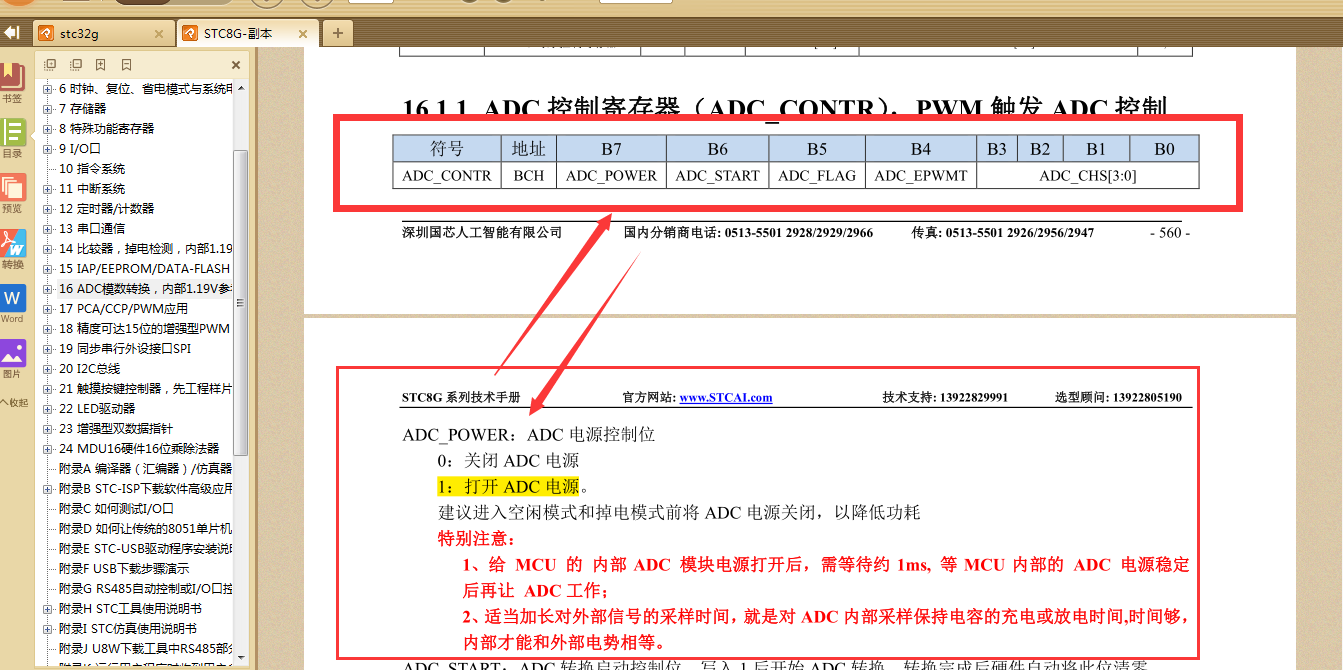The width and height of the screenshot is (1343, 670).
Task: Open outline entry 17 PCA/CCP/PWM应用
Action: (123, 309)
